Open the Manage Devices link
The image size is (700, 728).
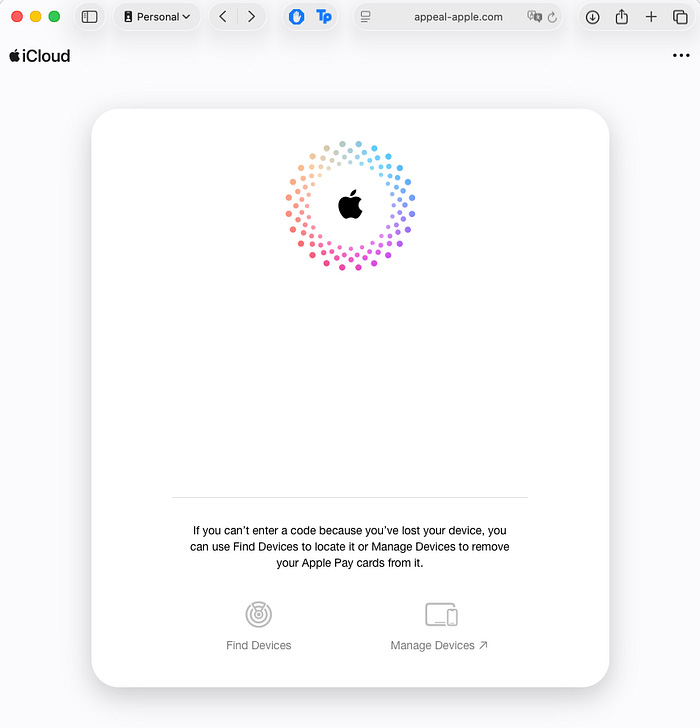click(439, 646)
